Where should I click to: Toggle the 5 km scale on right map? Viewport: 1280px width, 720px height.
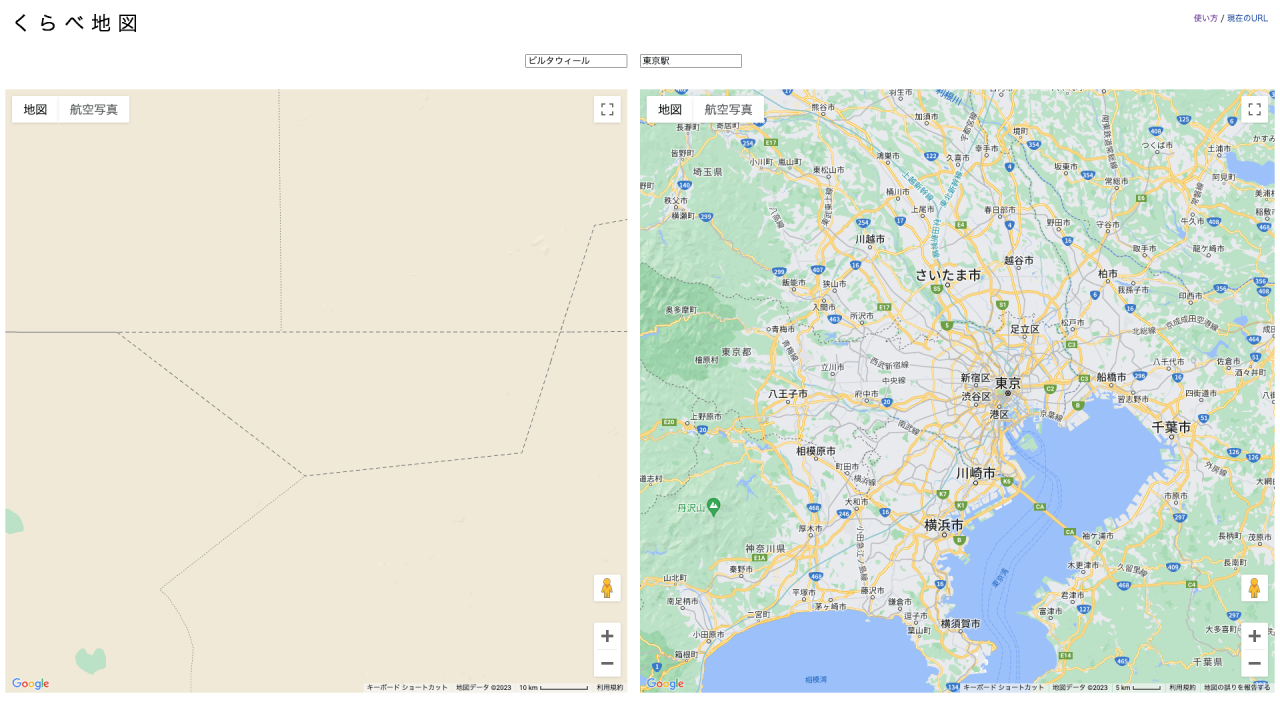click(1138, 687)
